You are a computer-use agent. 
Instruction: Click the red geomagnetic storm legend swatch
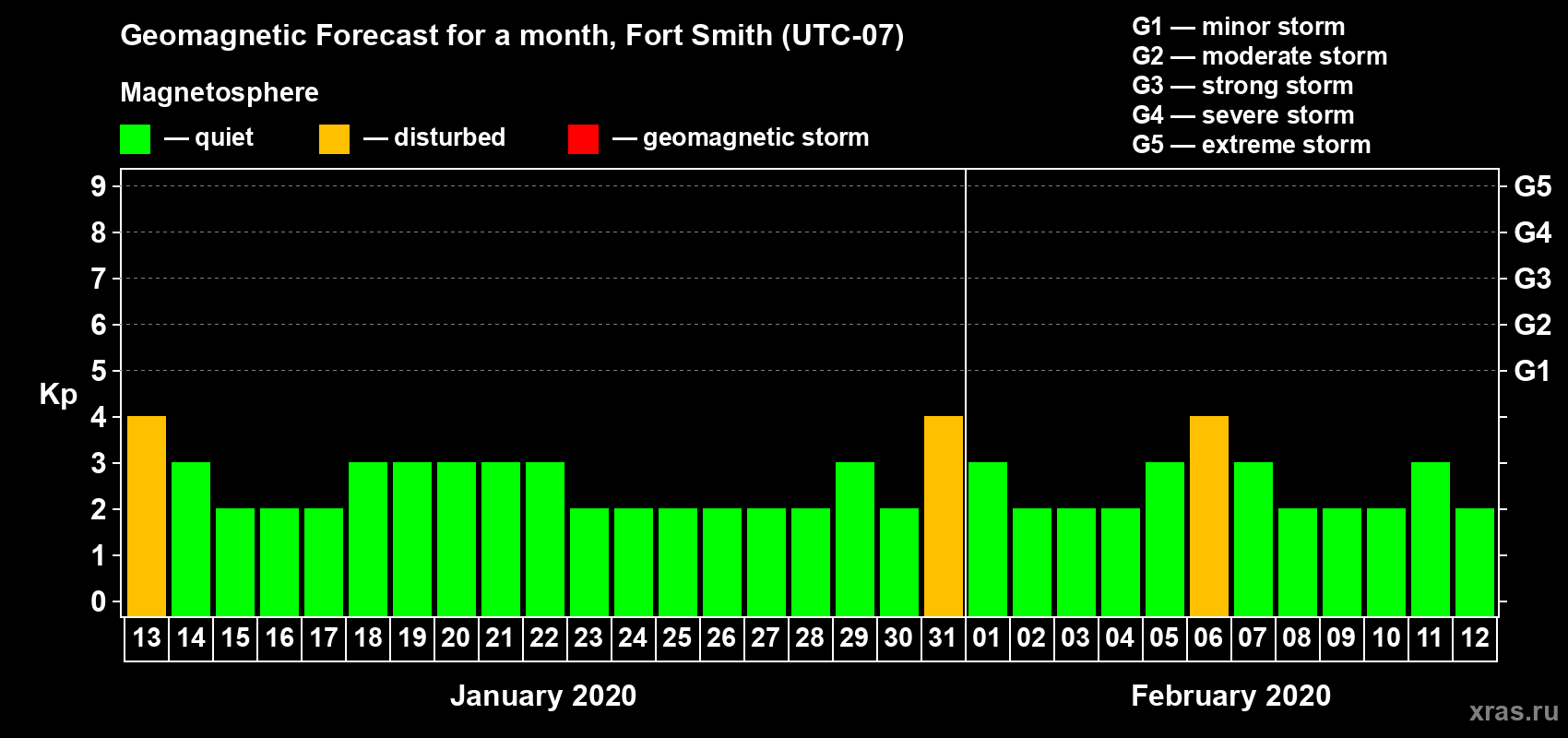pyautogui.click(x=583, y=139)
